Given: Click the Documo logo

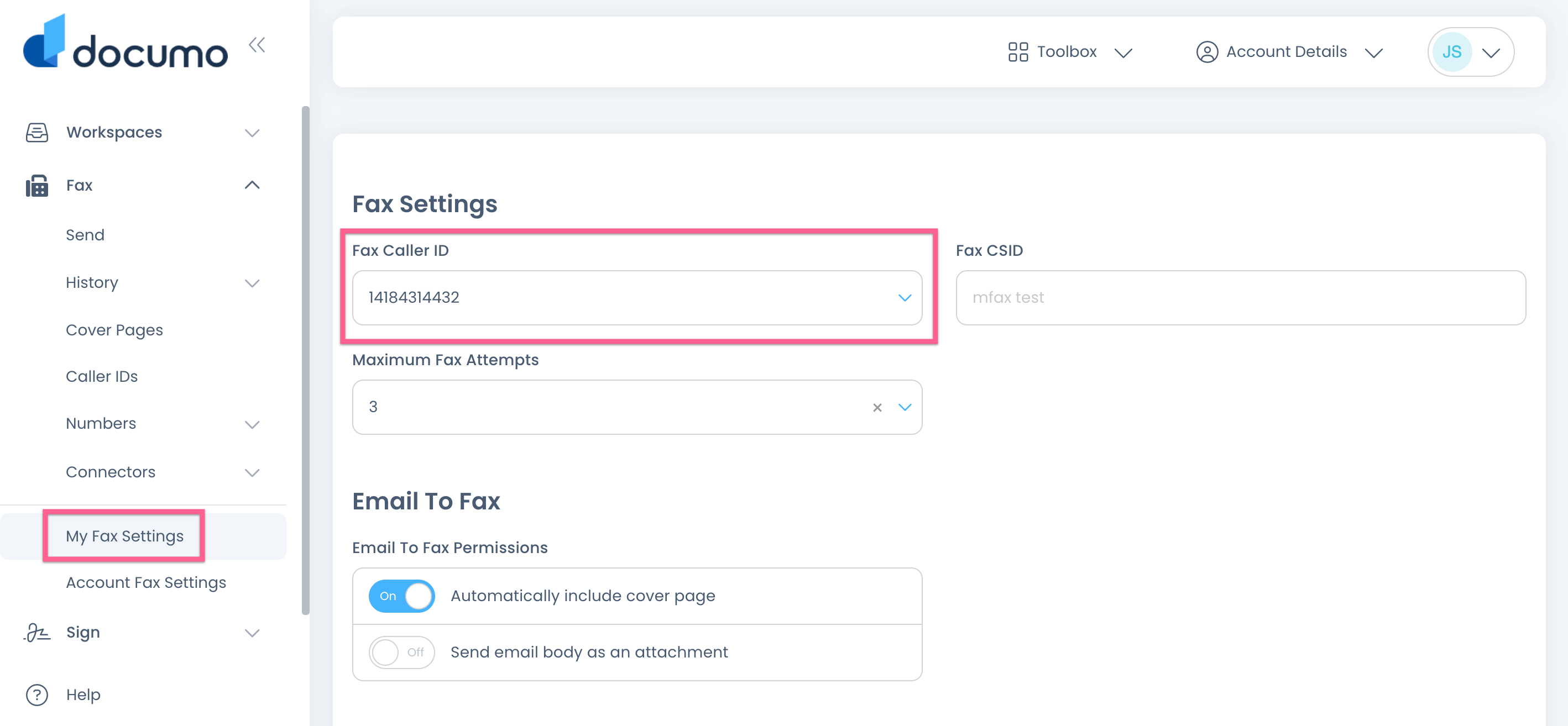Looking at the screenshot, I should [126, 41].
